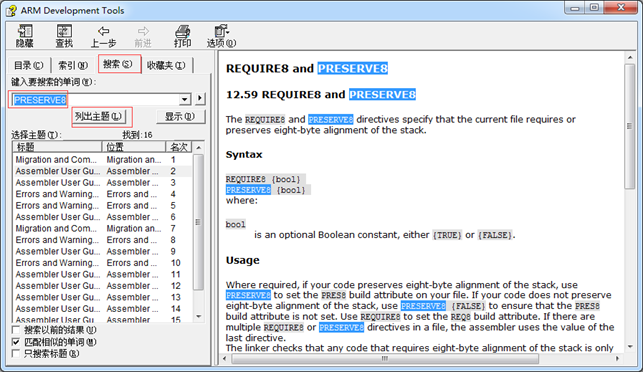Click the 'bool' parameter term
This screenshot has width=643, height=372.
(235, 224)
